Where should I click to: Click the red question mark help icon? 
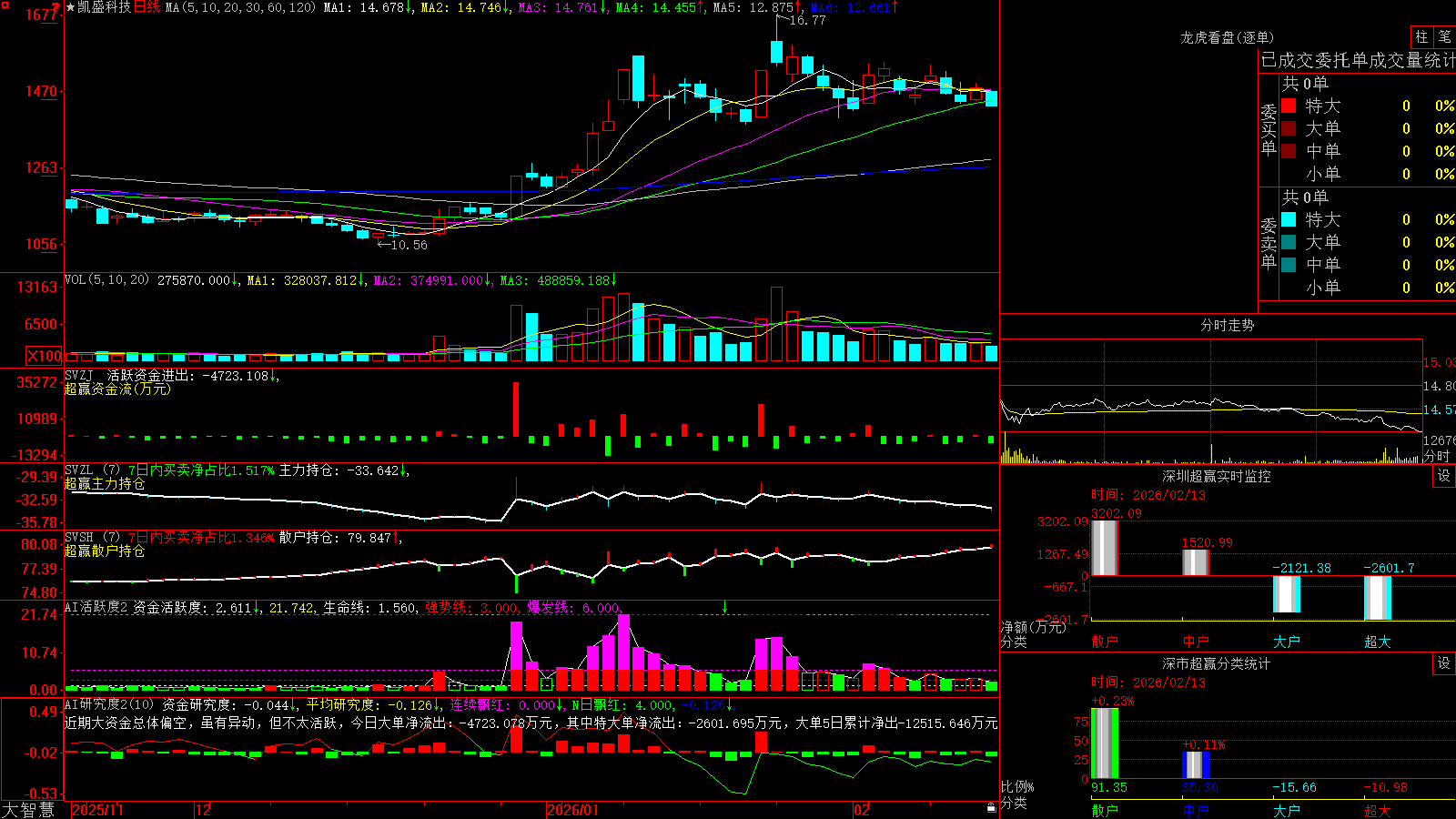(56, 7)
